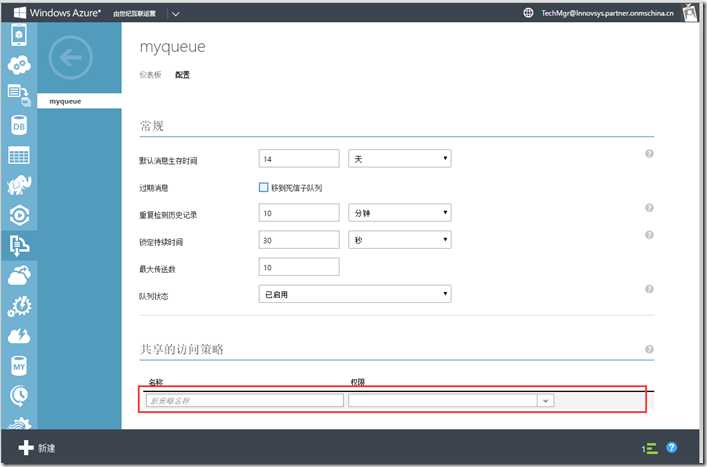Open the storage table grid icon
This screenshot has width=707, height=467.
pos(19,156)
